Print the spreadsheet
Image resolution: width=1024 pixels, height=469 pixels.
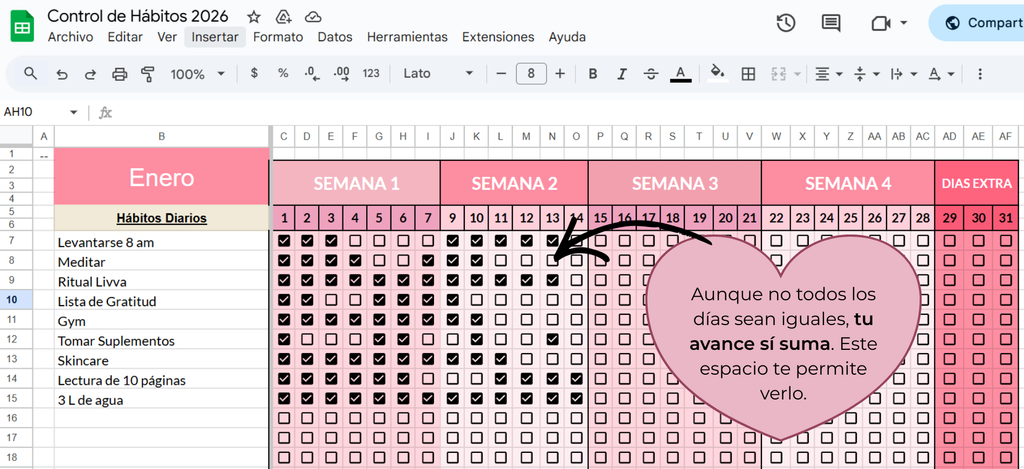[120, 74]
